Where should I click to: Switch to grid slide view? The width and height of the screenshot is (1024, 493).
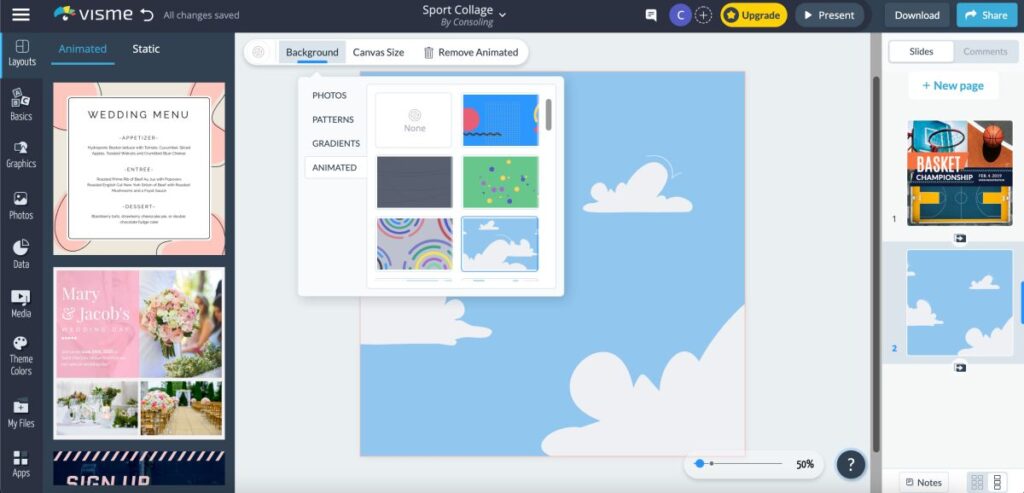pyautogui.click(x=977, y=482)
